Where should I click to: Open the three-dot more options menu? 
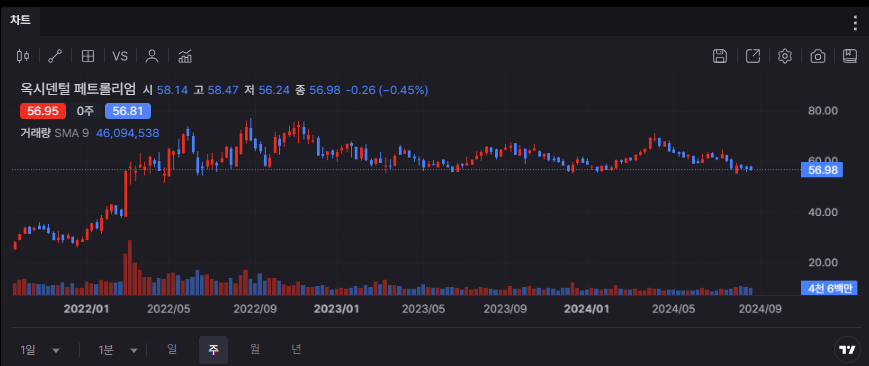pyautogui.click(x=855, y=23)
